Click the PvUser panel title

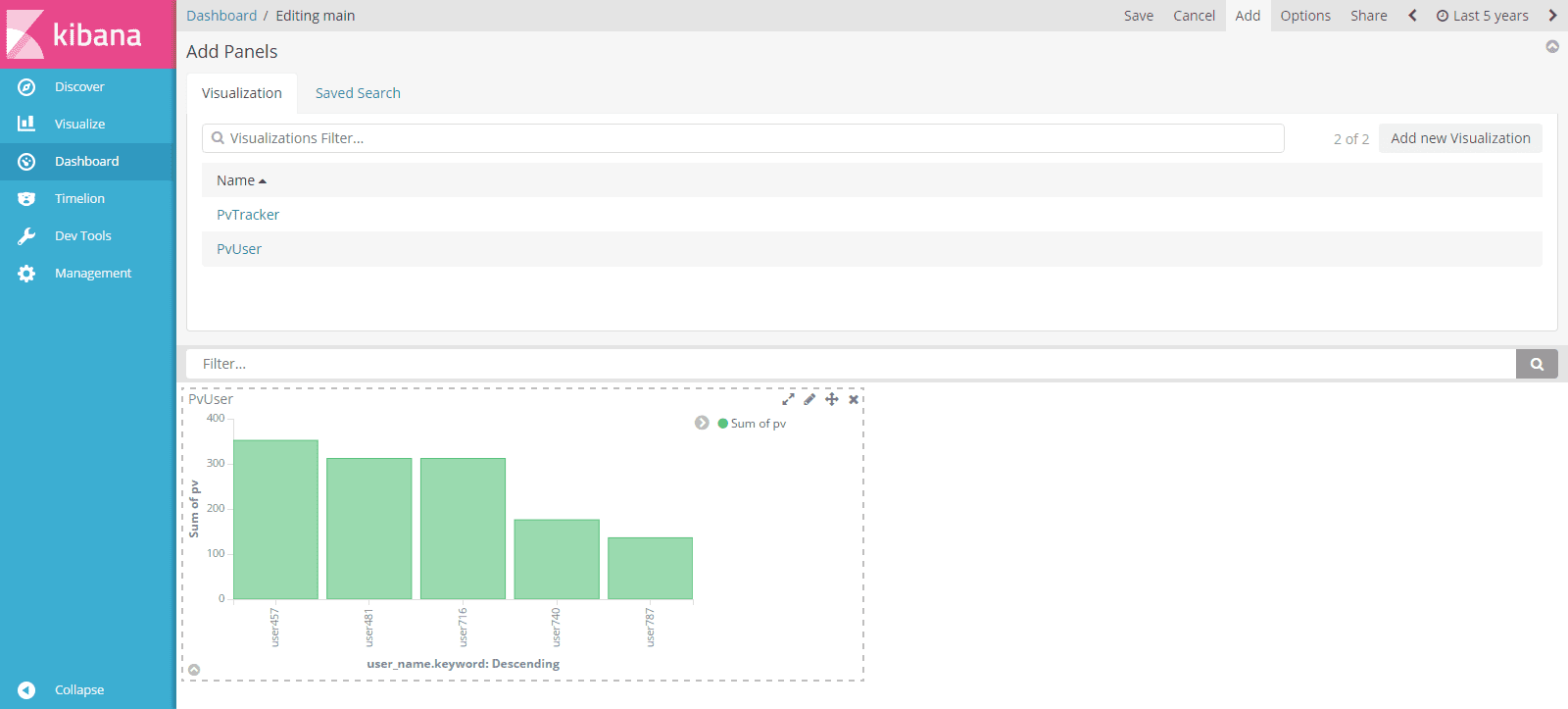pos(211,399)
